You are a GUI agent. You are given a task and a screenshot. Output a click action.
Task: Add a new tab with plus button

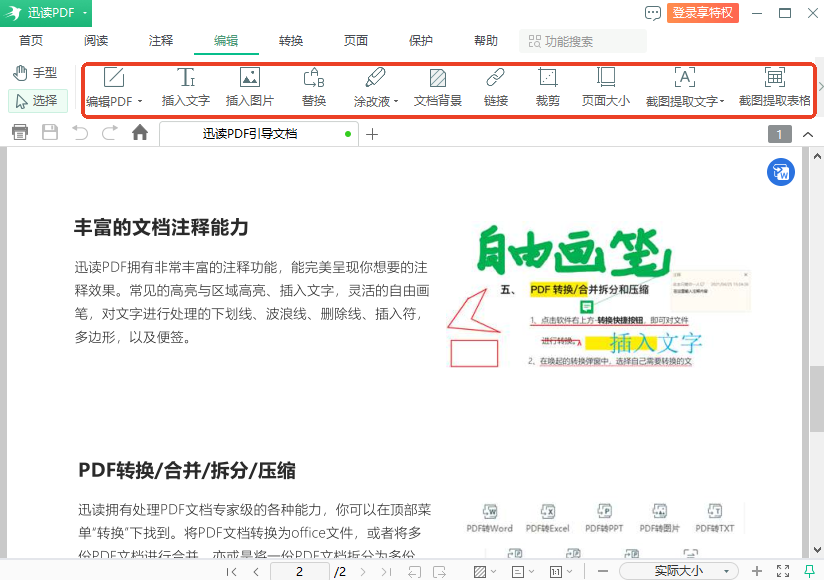[372, 134]
